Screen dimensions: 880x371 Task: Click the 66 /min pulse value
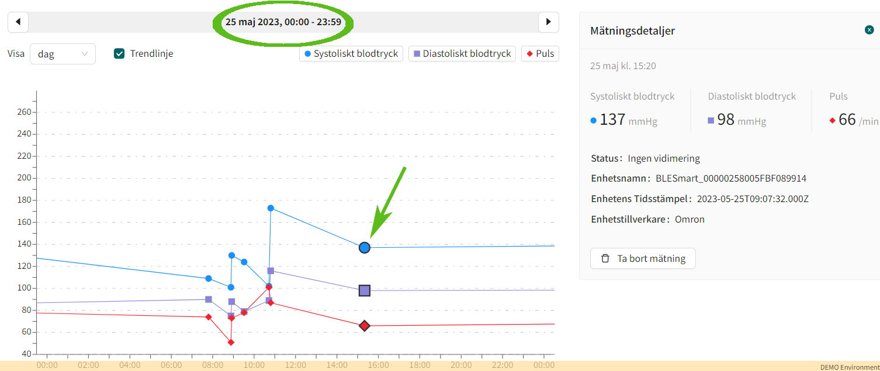click(x=854, y=120)
